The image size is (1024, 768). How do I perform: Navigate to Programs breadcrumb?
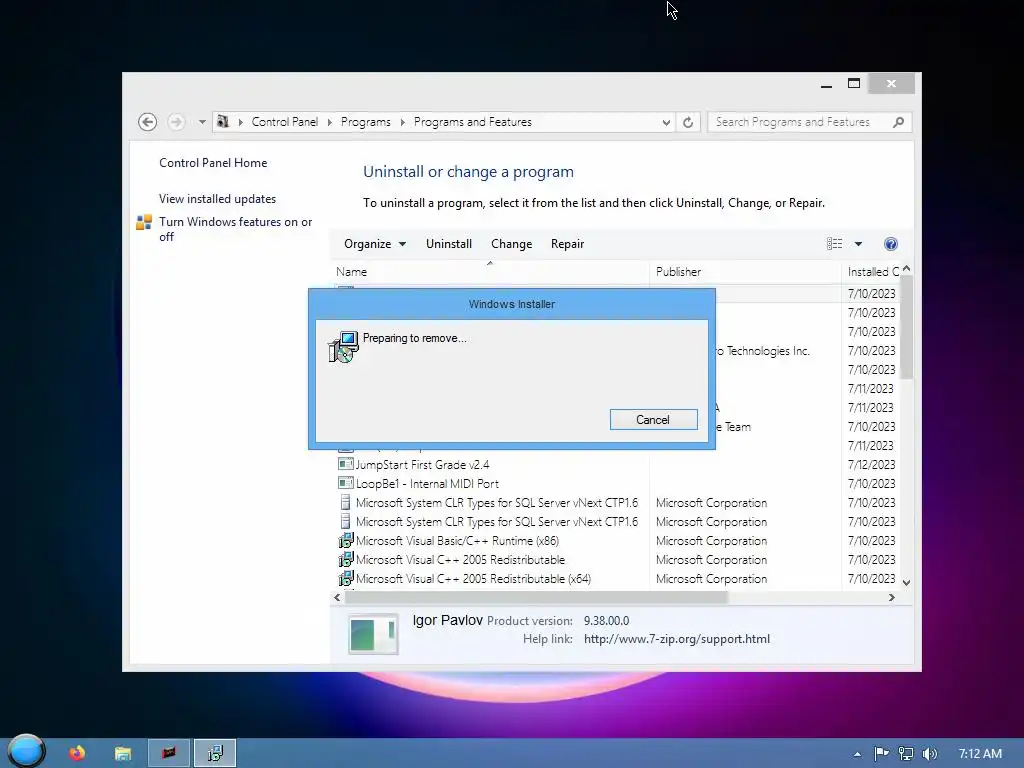pos(366,122)
